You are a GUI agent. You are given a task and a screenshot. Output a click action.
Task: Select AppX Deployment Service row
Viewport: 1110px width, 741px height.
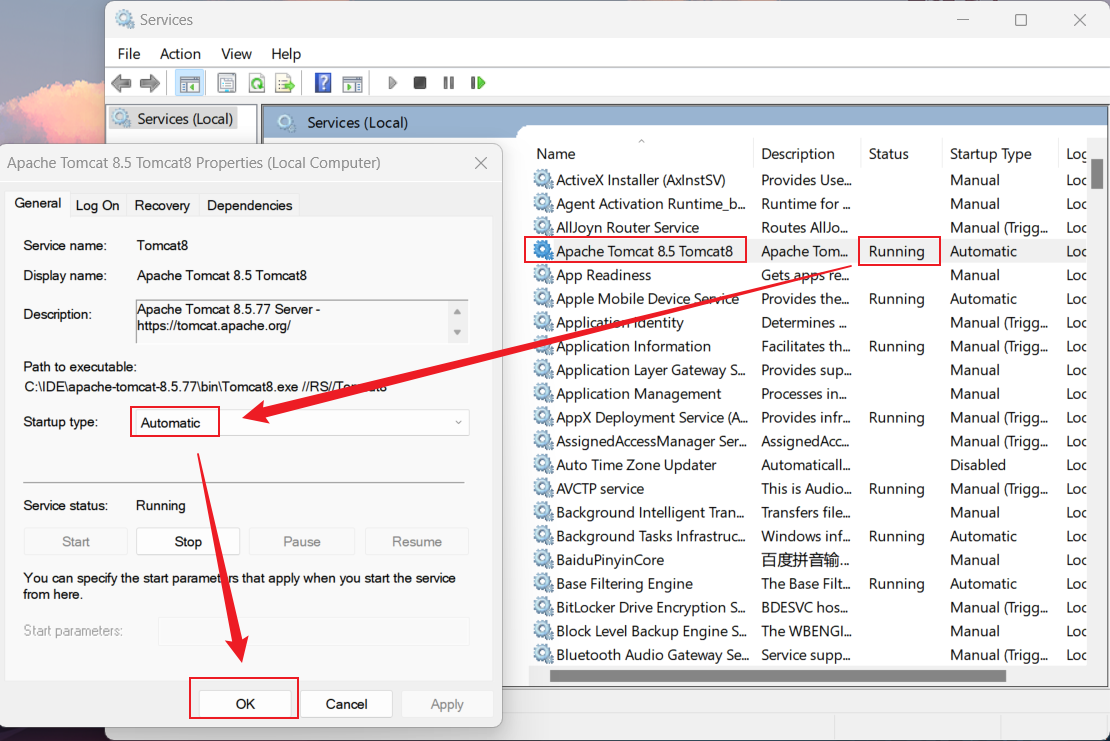811,418
